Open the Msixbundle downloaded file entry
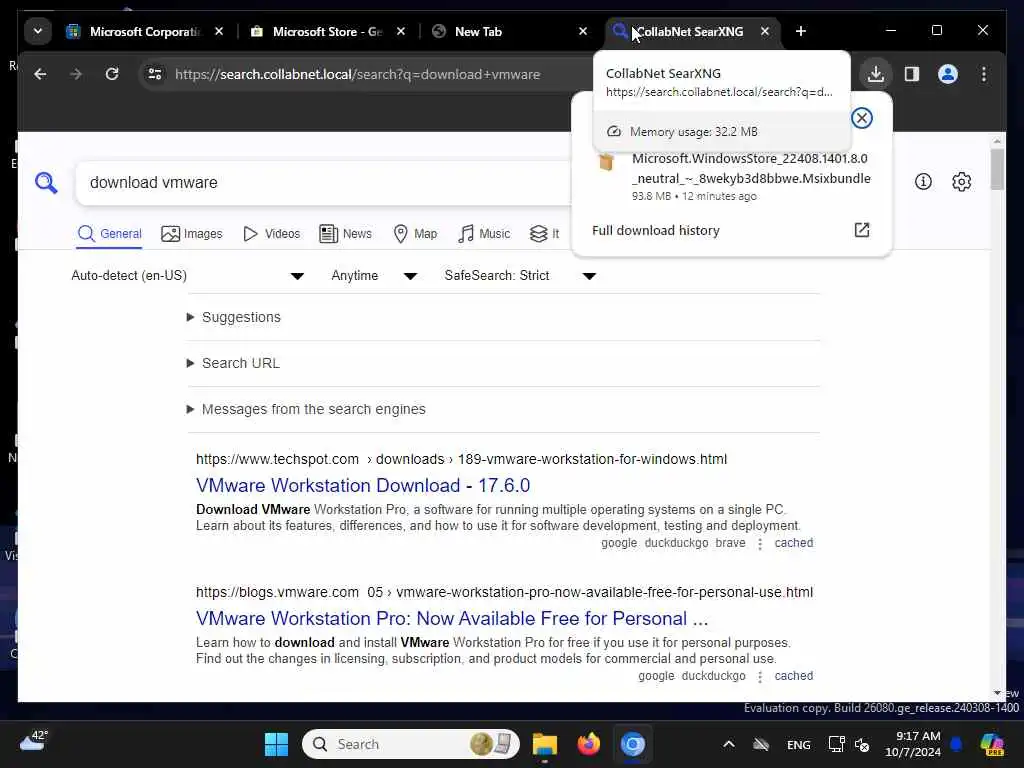 pyautogui.click(x=731, y=177)
